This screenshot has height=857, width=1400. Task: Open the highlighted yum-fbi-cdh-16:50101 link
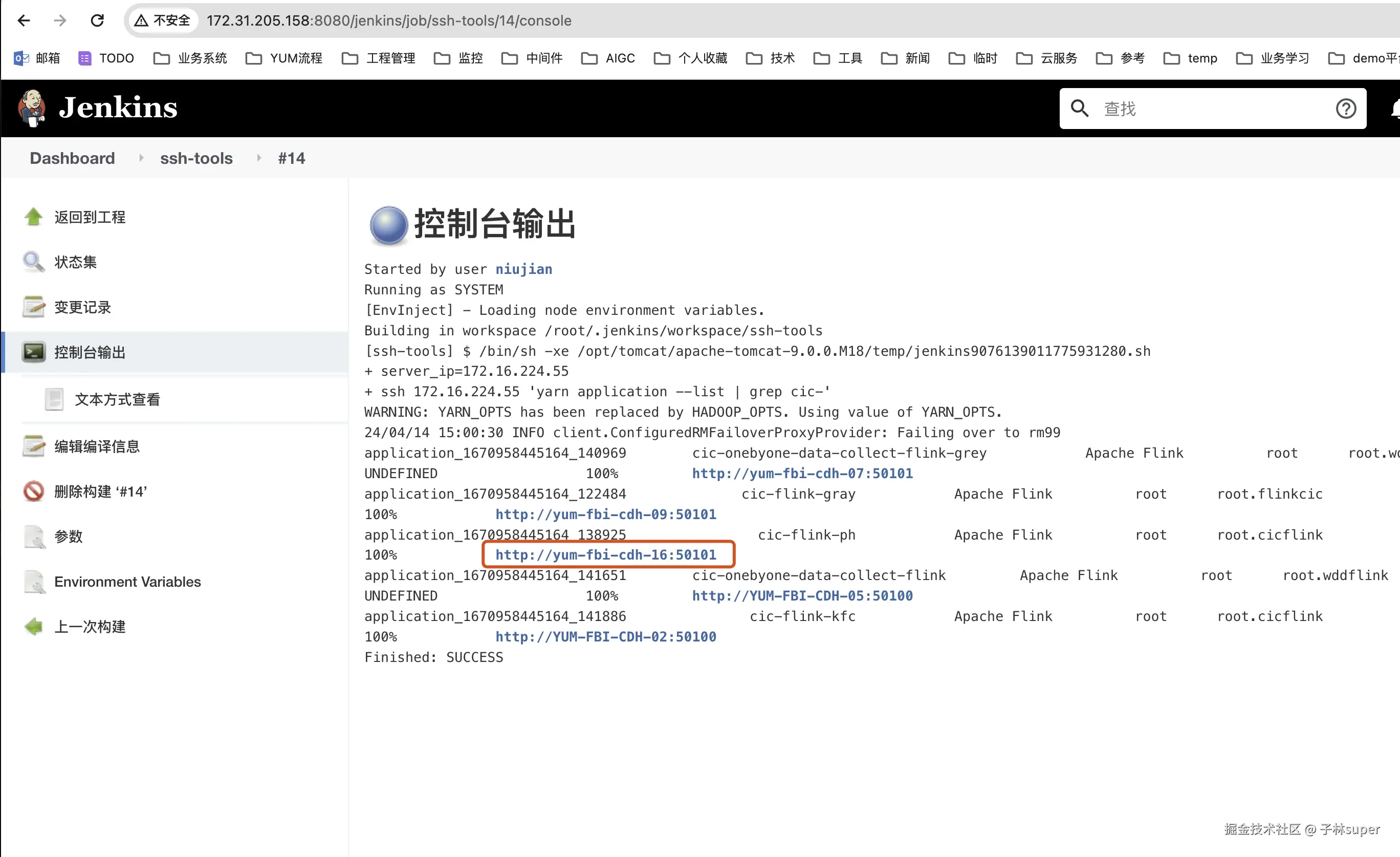(x=606, y=554)
